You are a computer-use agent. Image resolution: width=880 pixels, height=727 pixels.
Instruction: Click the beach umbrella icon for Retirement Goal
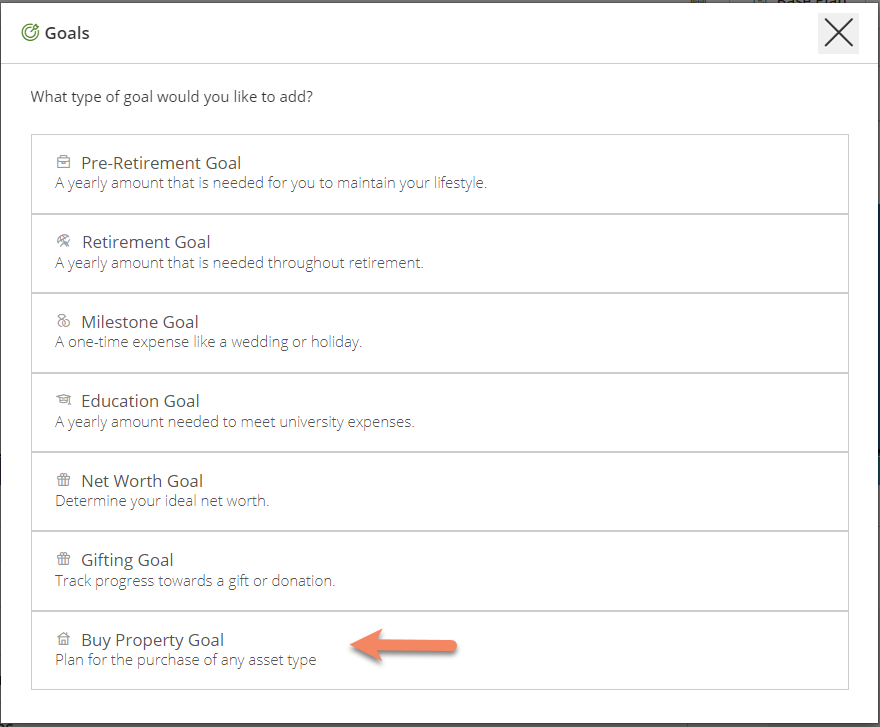tap(64, 241)
